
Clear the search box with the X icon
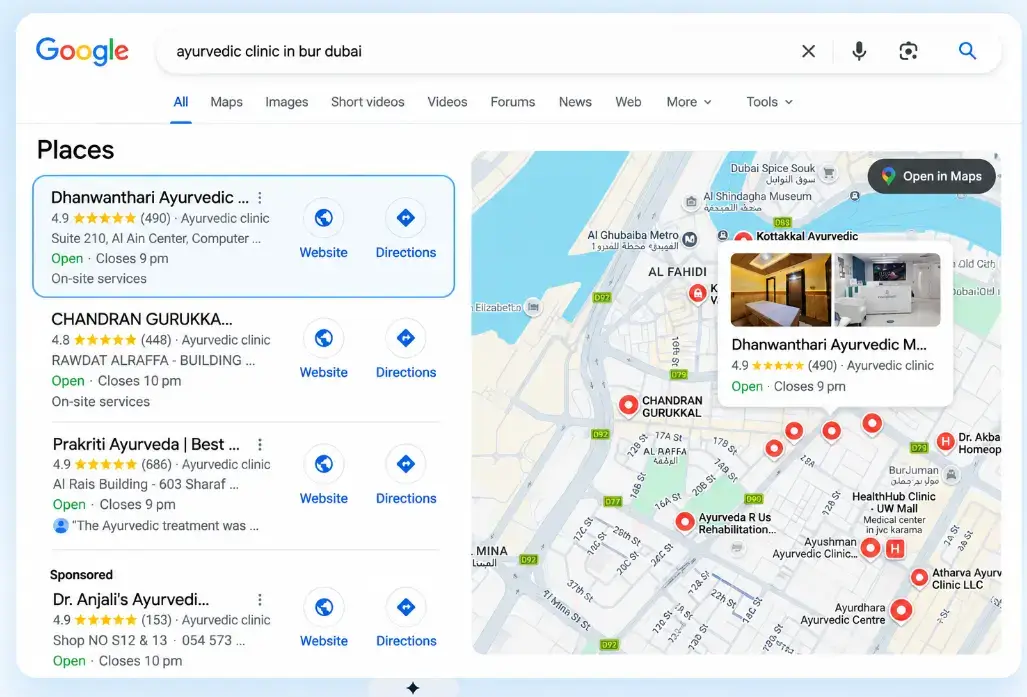tap(808, 51)
